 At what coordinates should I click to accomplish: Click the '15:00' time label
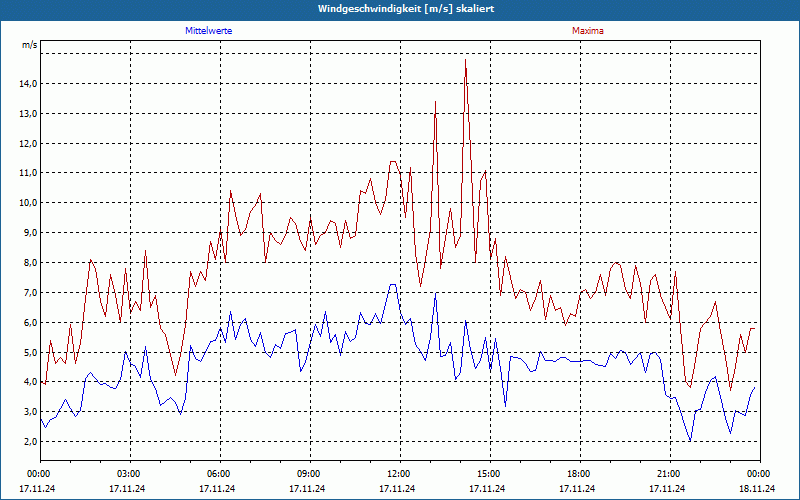pyautogui.click(x=489, y=474)
